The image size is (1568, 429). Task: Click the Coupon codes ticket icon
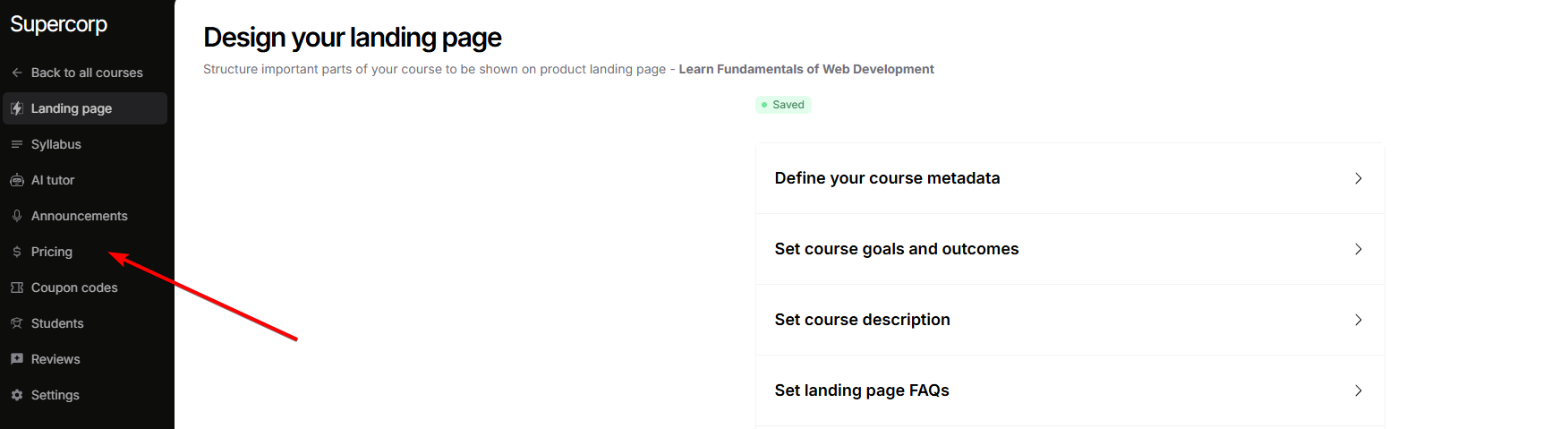pos(17,287)
